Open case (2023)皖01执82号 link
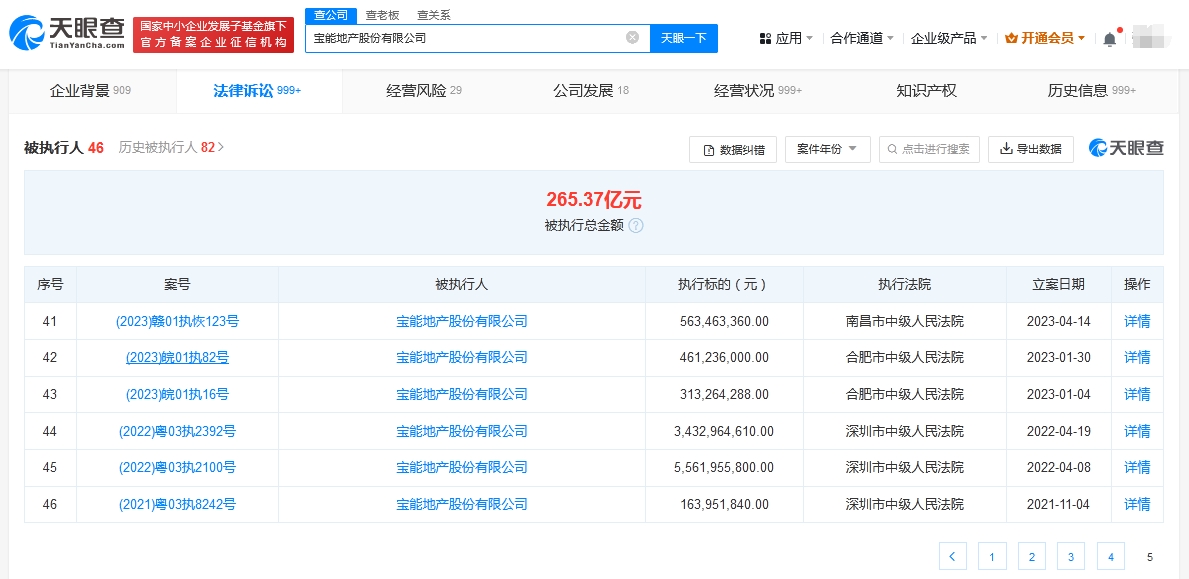 pyautogui.click(x=177, y=358)
